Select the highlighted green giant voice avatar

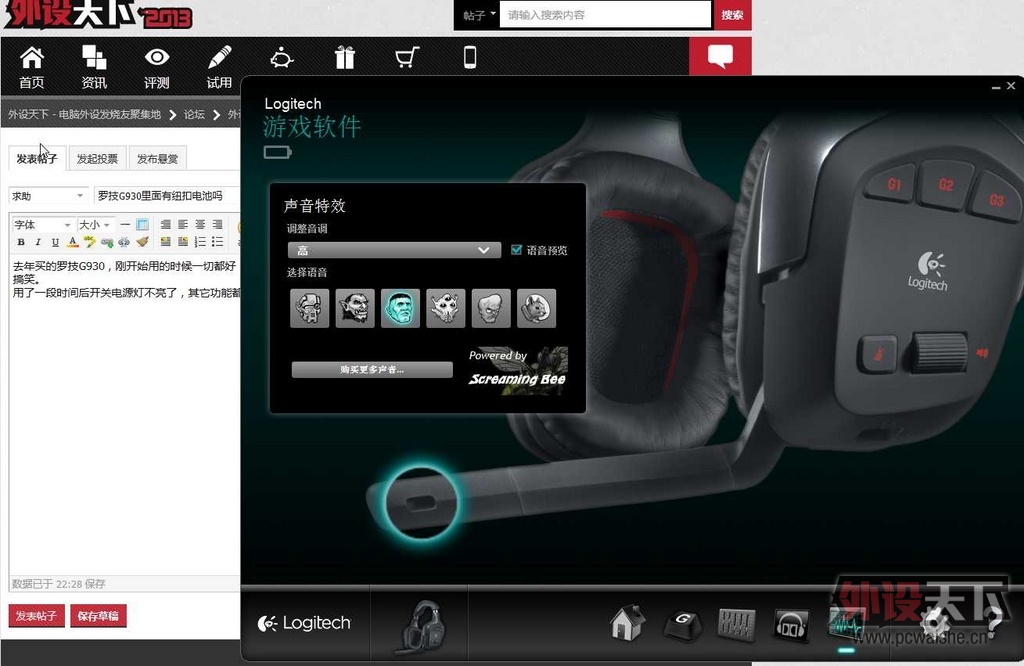400,308
